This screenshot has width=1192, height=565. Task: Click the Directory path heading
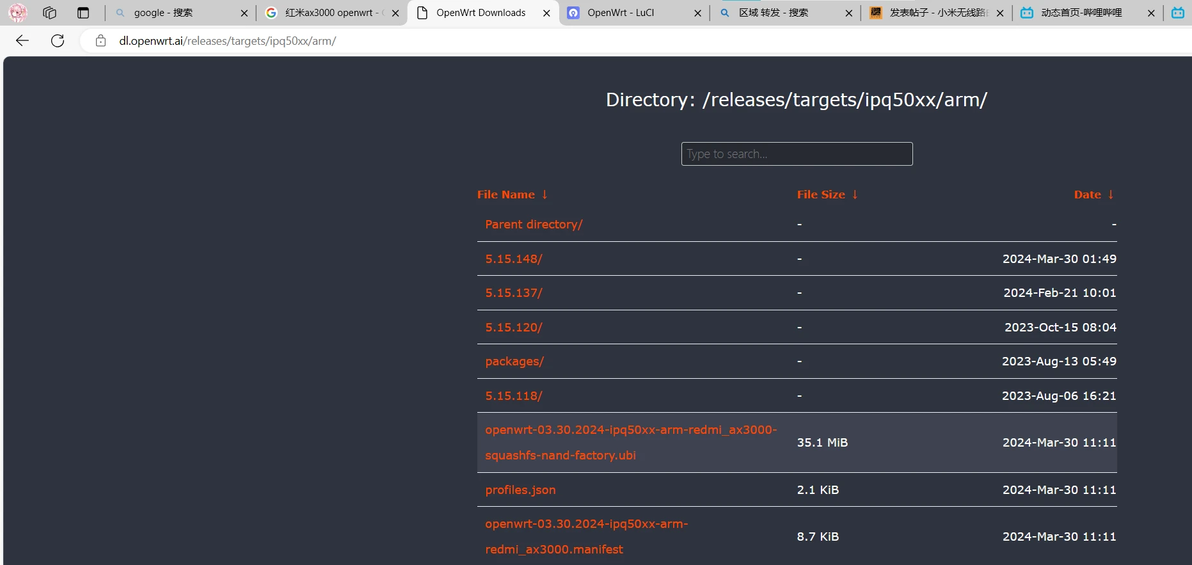coord(797,100)
